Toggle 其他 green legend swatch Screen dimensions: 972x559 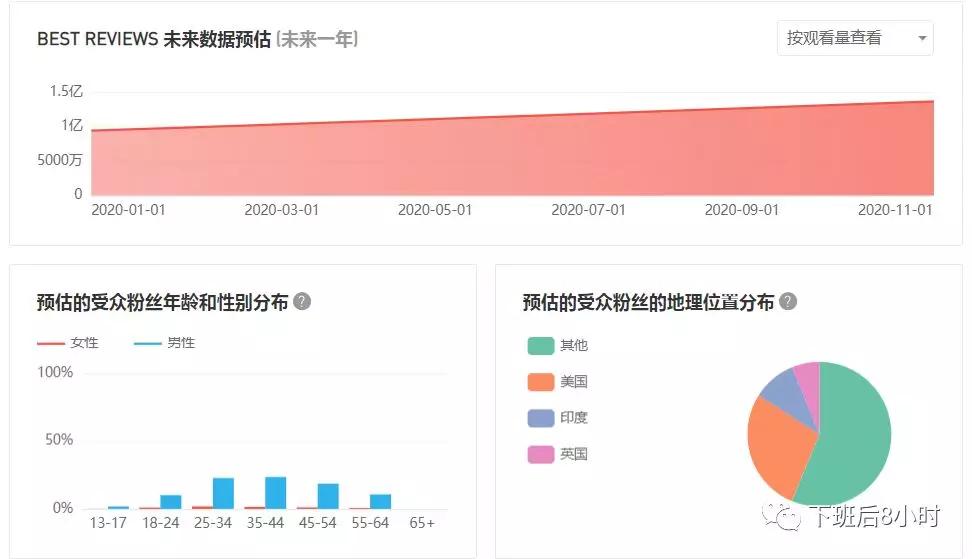pyautogui.click(x=540, y=346)
